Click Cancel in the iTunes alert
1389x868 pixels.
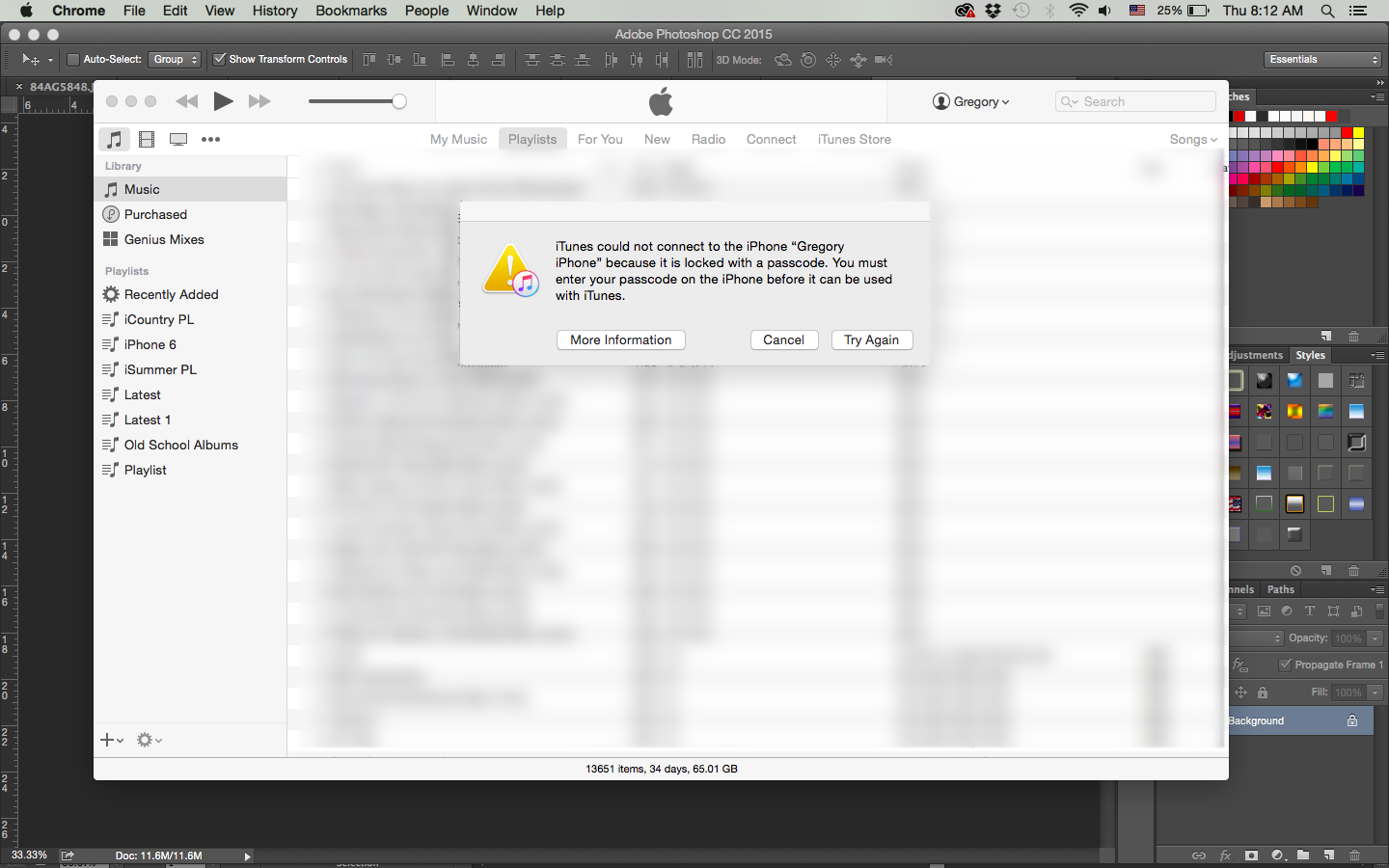click(x=784, y=339)
